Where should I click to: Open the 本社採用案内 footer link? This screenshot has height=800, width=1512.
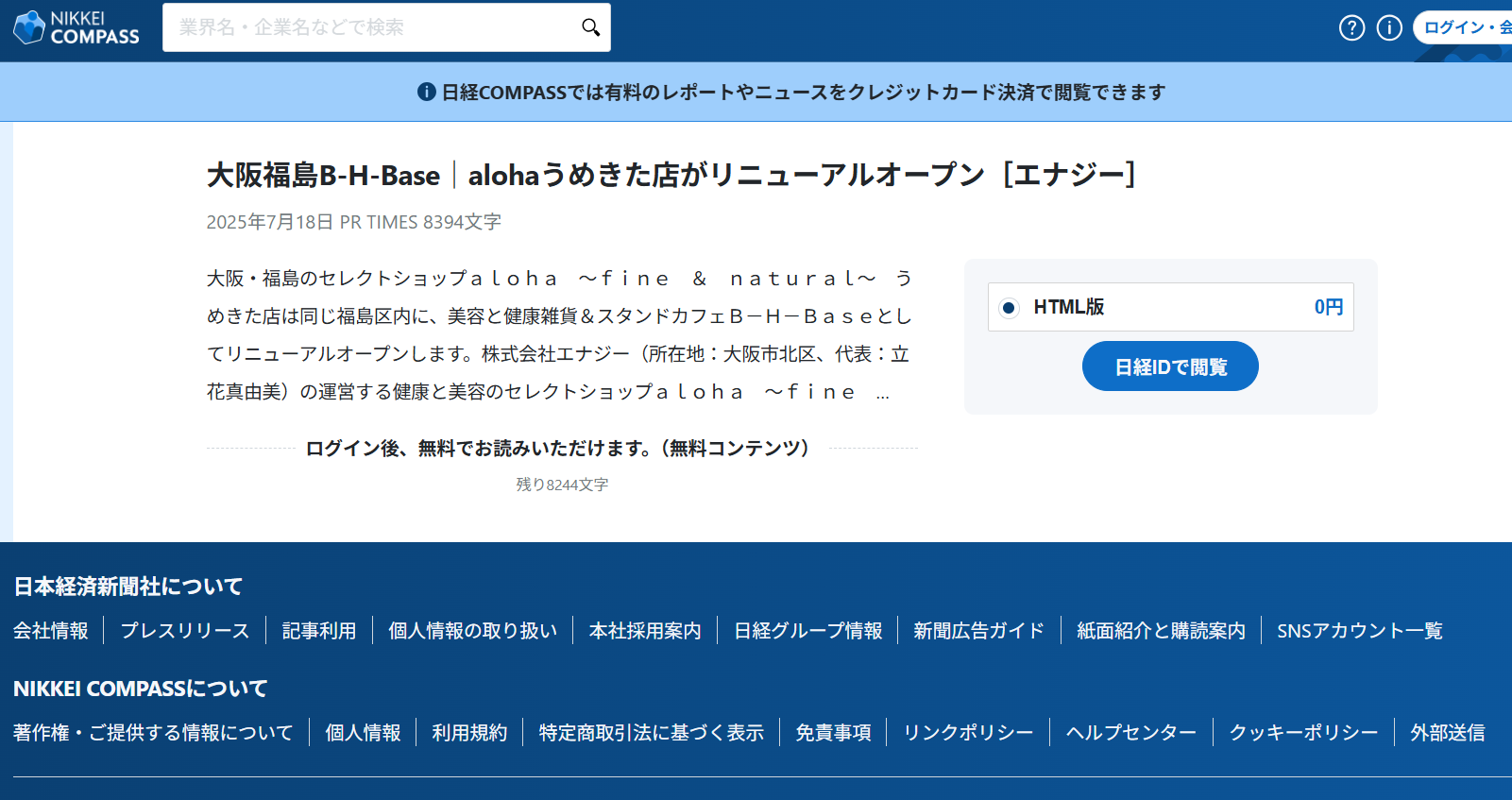645,631
